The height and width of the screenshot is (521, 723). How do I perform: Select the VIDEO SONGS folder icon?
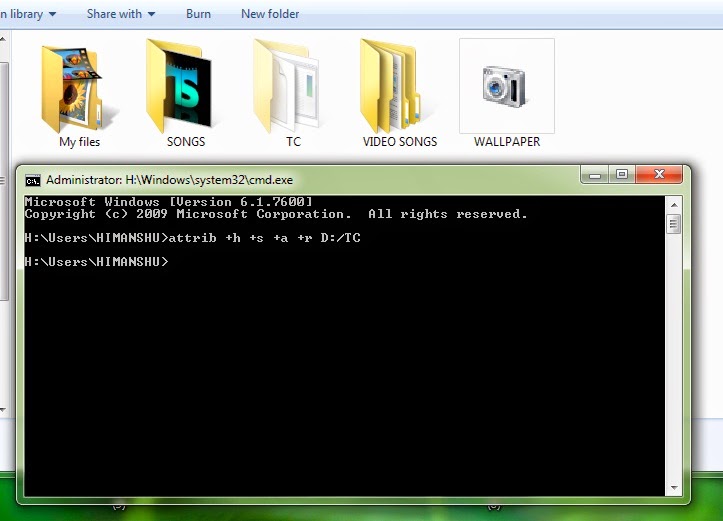point(392,86)
